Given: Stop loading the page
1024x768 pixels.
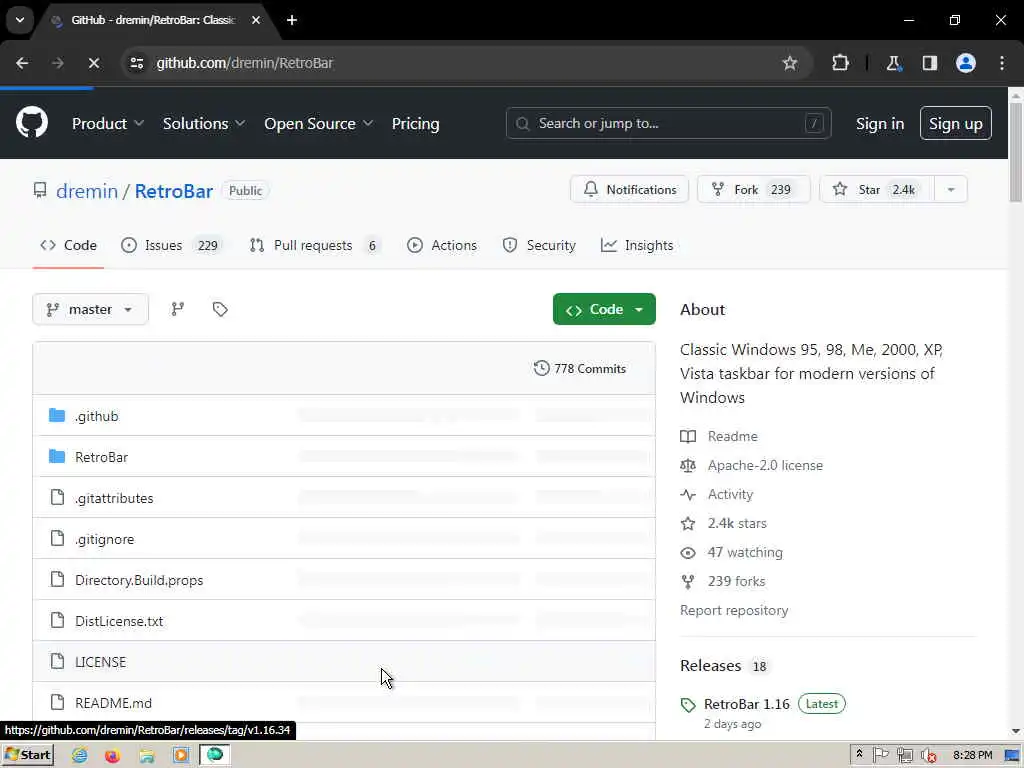Looking at the screenshot, I should (x=94, y=63).
